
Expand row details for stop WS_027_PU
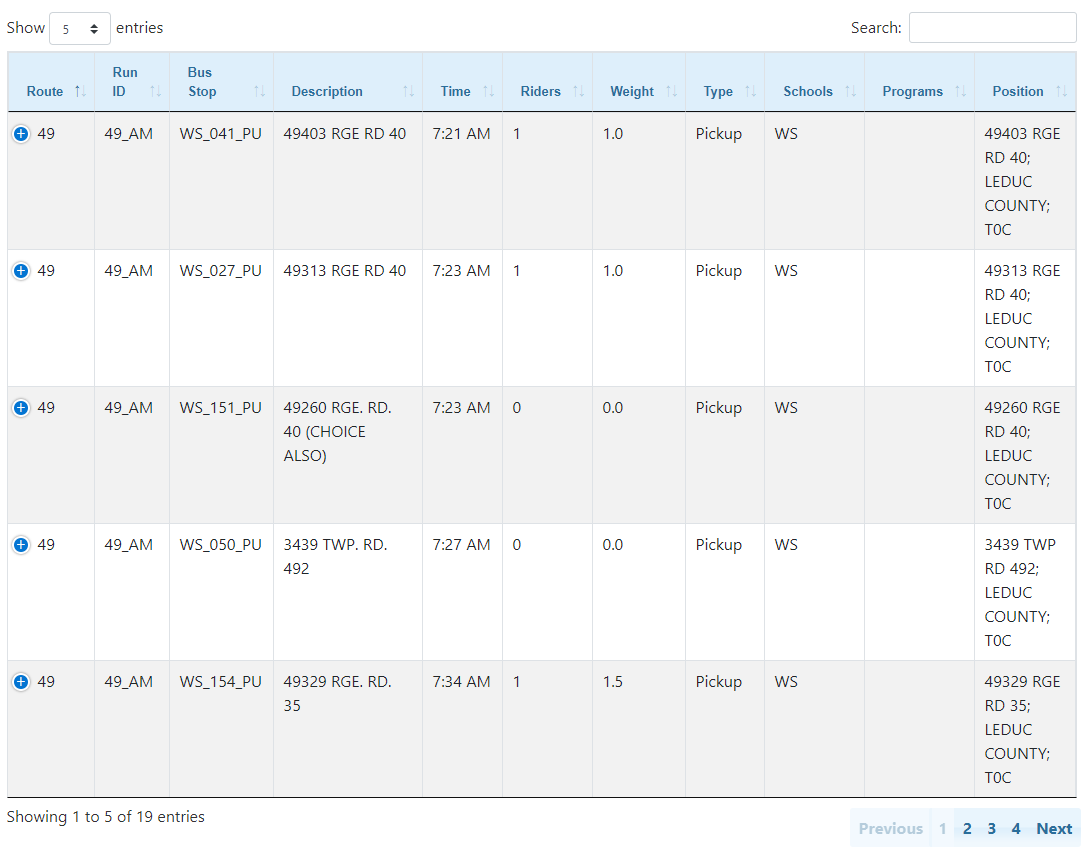point(21,271)
